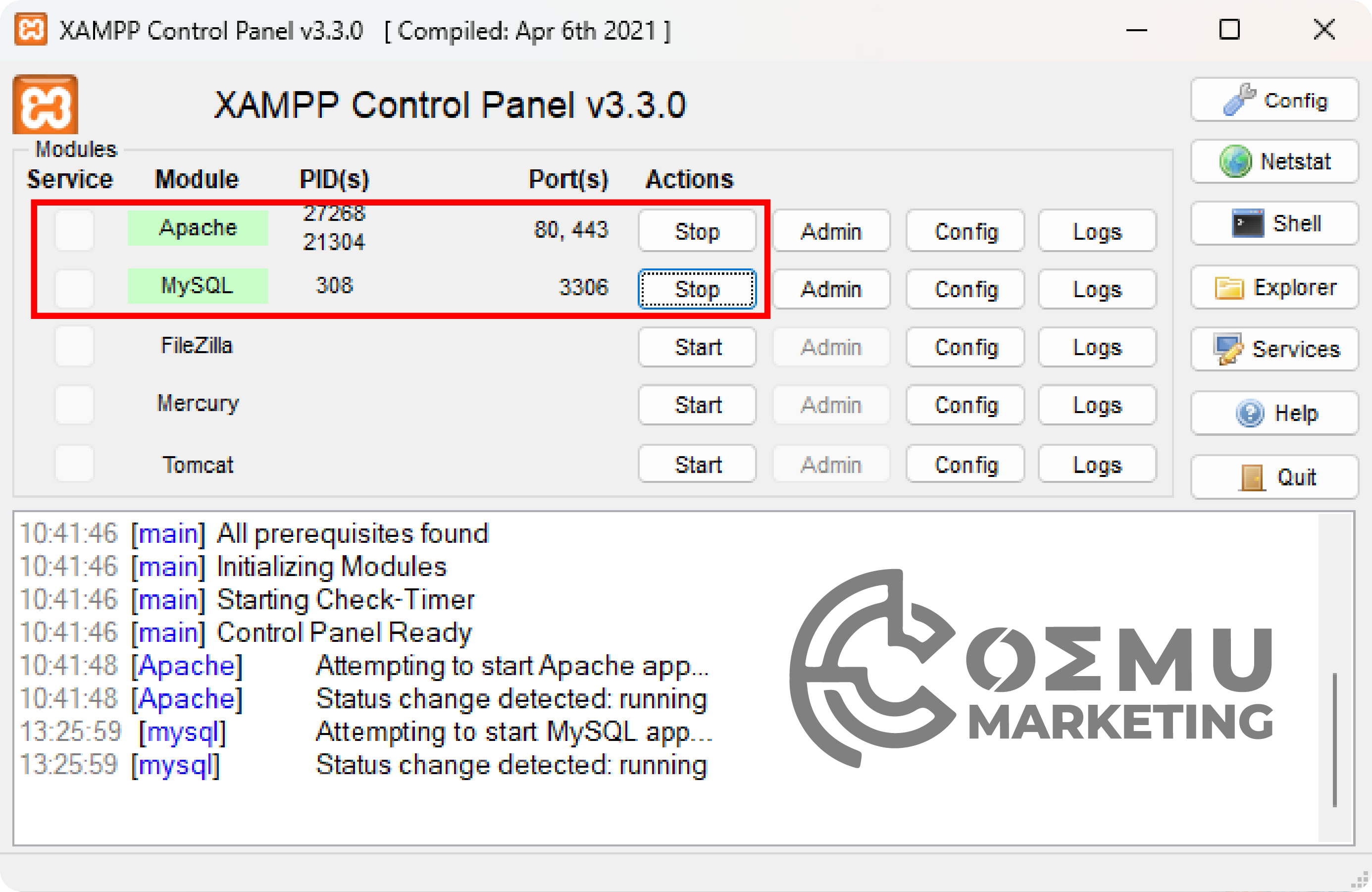Open the Services icon button

pyautogui.click(x=1274, y=349)
